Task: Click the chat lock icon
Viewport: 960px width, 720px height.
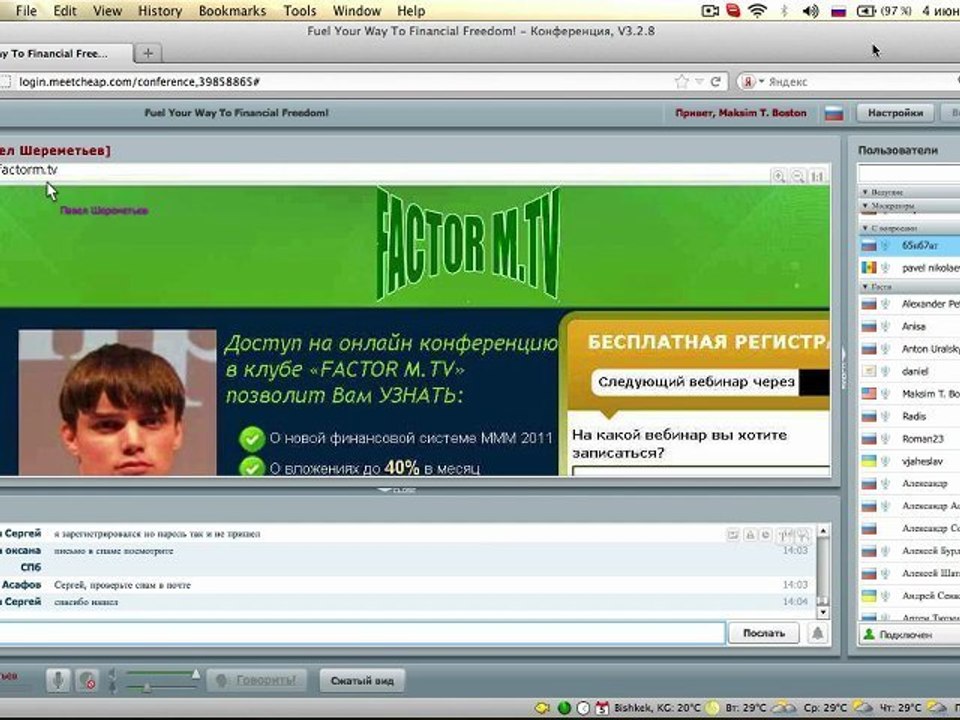Action: point(749,534)
